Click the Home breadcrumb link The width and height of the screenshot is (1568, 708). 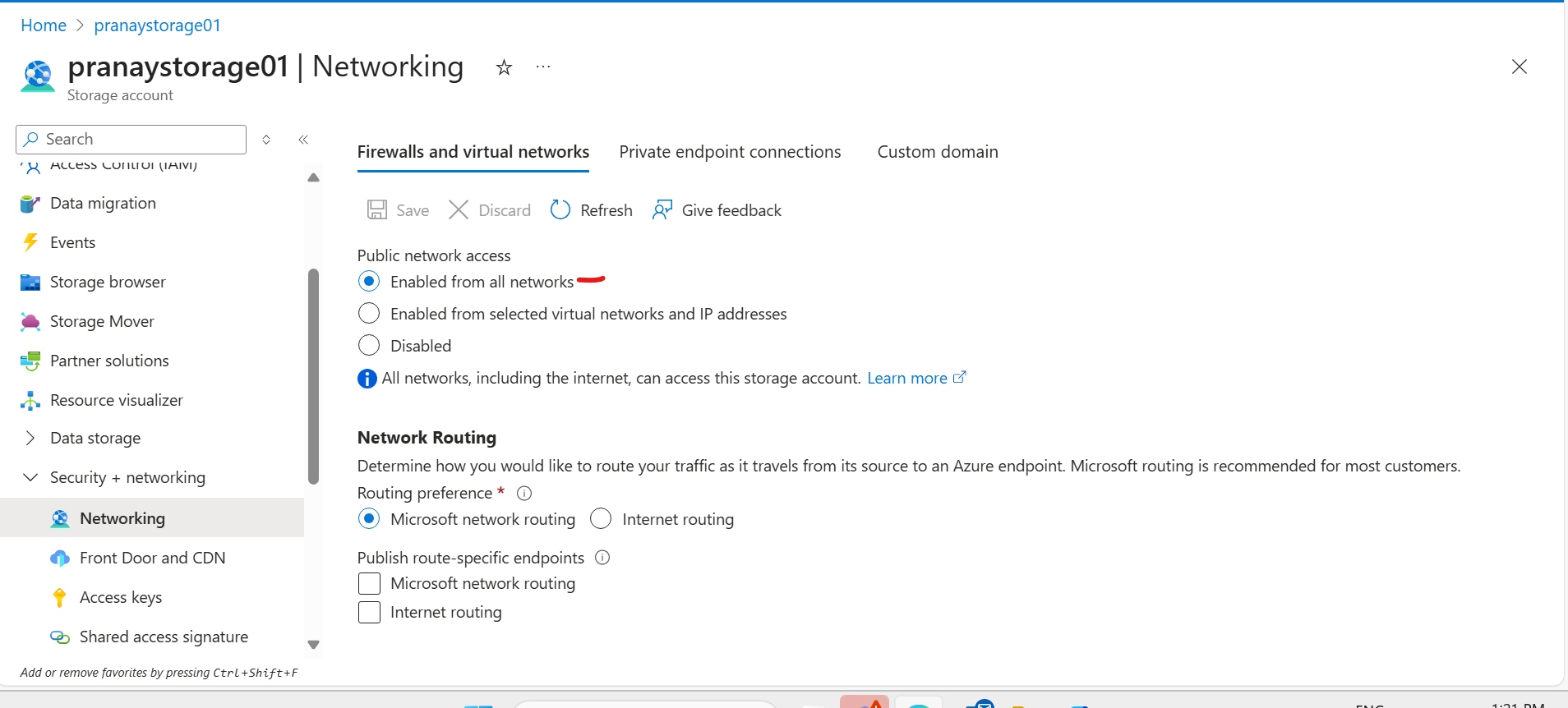[x=44, y=25]
